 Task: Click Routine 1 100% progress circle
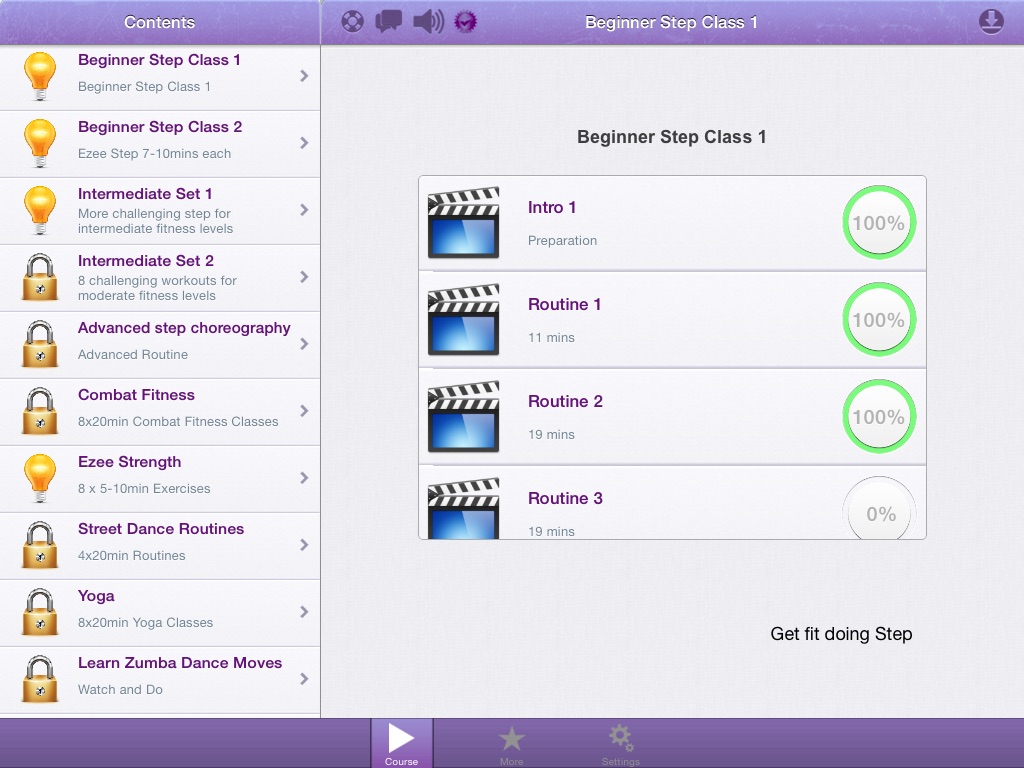(x=879, y=319)
